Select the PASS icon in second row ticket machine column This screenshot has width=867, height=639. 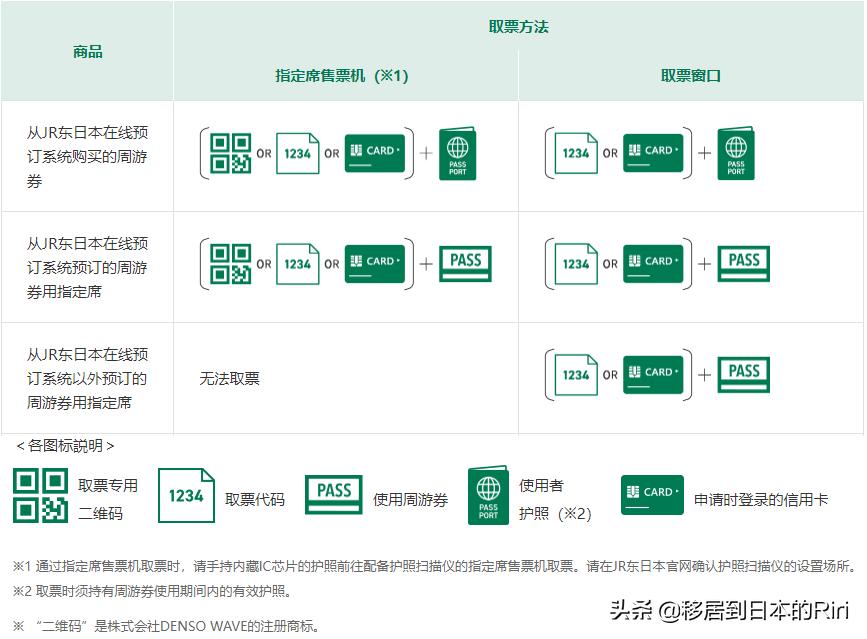pyautogui.click(x=465, y=263)
